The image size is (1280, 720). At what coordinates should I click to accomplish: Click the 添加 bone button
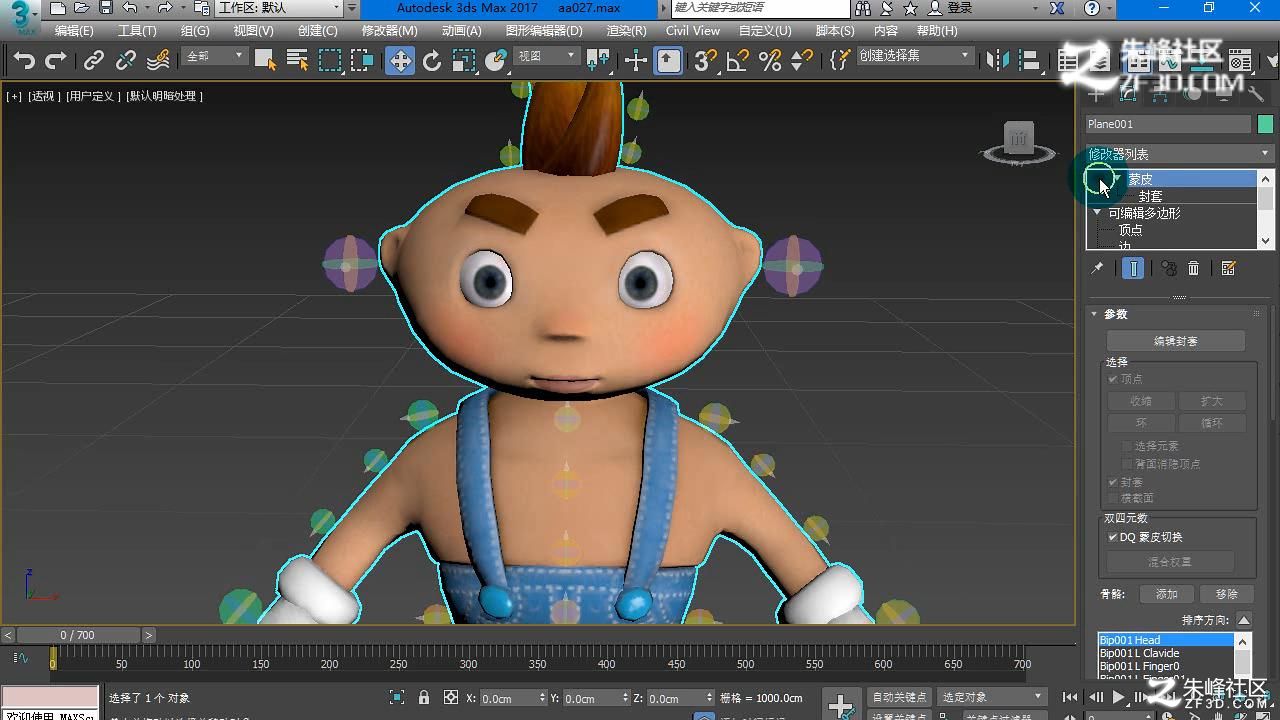pyautogui.click(x=1167, y=594)
